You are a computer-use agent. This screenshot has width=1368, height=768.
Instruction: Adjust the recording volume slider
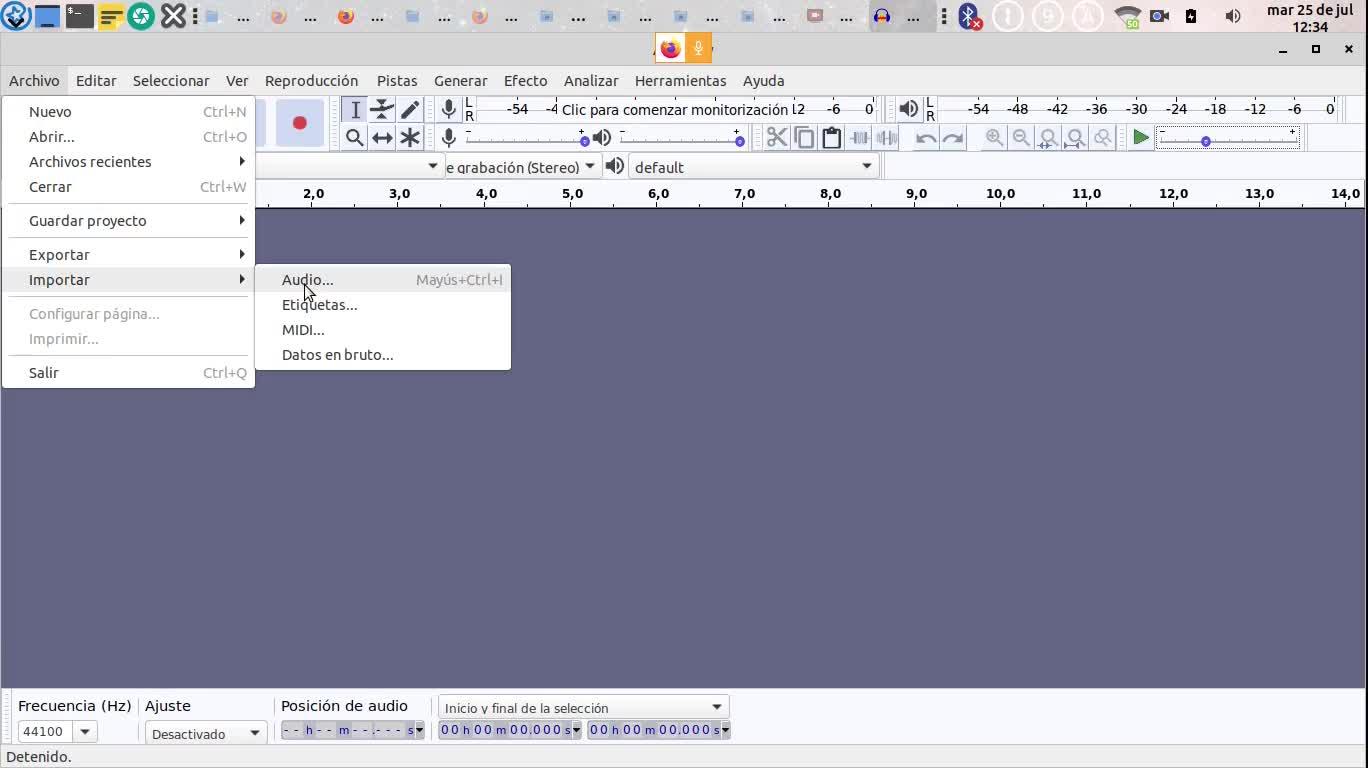526,138
